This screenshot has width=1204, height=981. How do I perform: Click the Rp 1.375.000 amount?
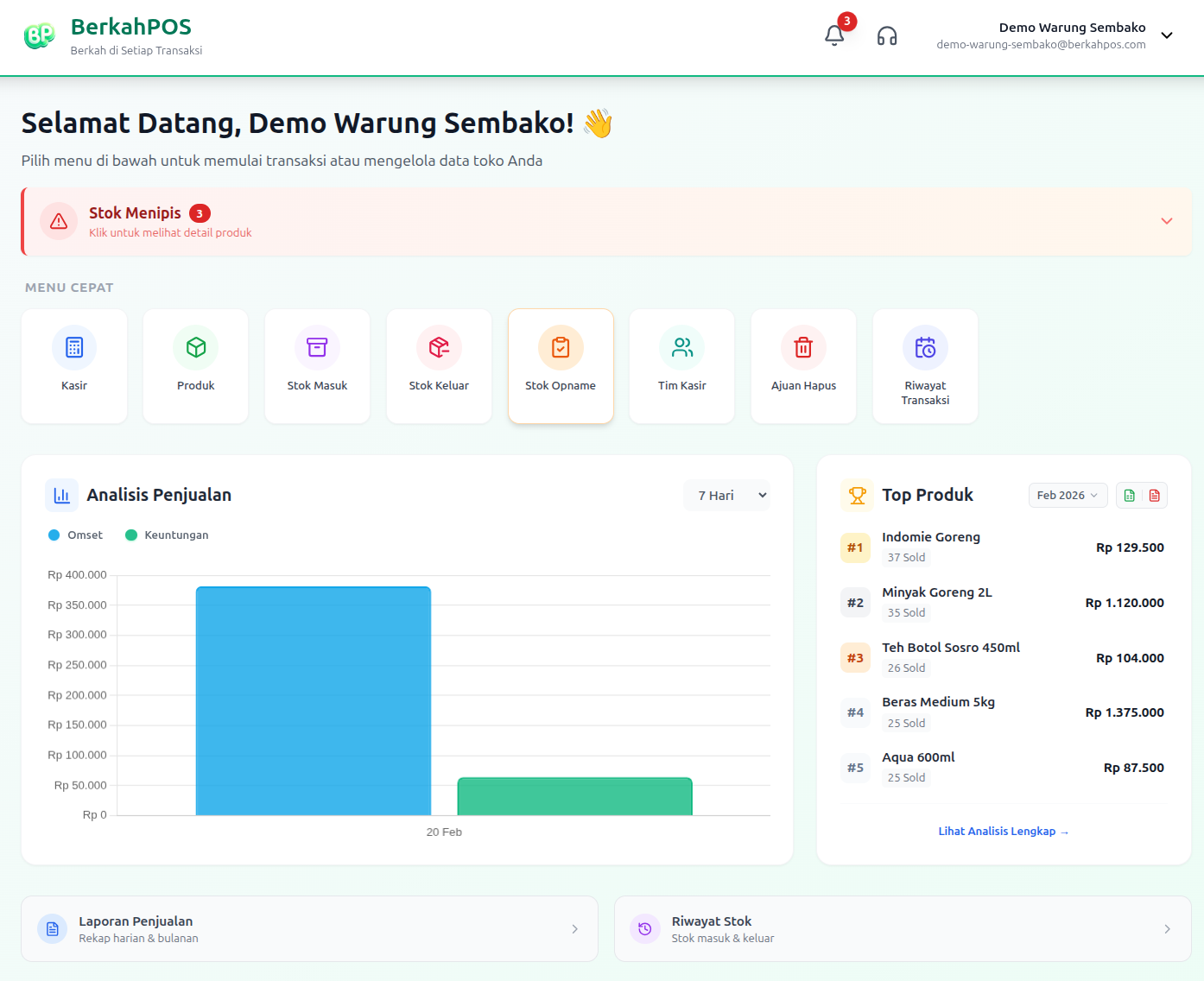(1125, 712)
